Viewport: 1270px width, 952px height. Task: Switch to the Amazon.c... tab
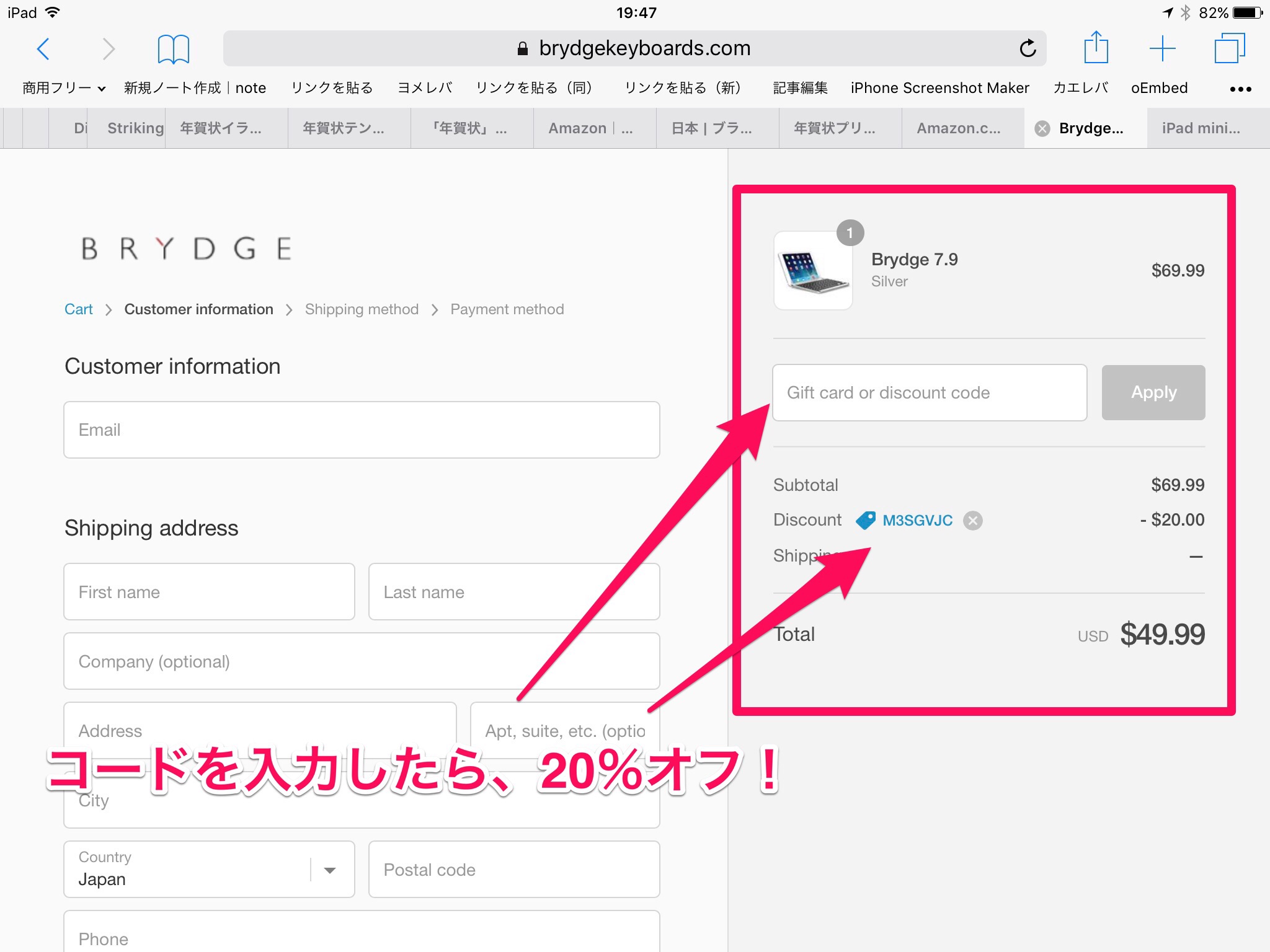[x=959, y=128]
